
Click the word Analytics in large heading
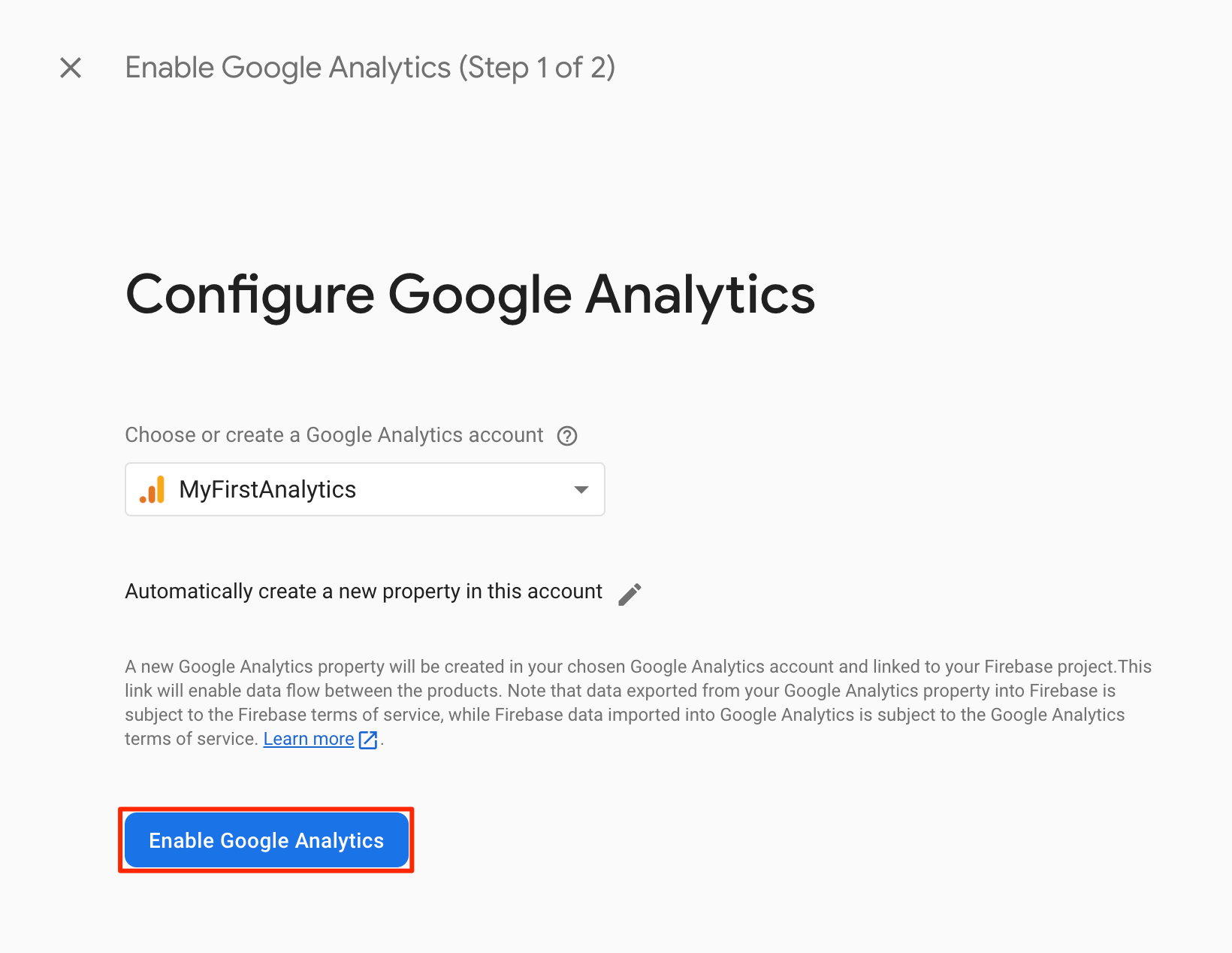(x=700, y=295)
